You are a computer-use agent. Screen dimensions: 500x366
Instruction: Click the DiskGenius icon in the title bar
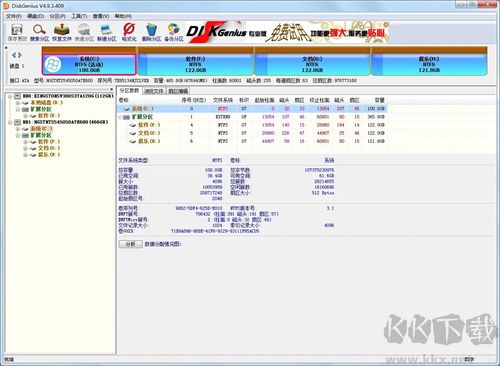pos(6,6)
